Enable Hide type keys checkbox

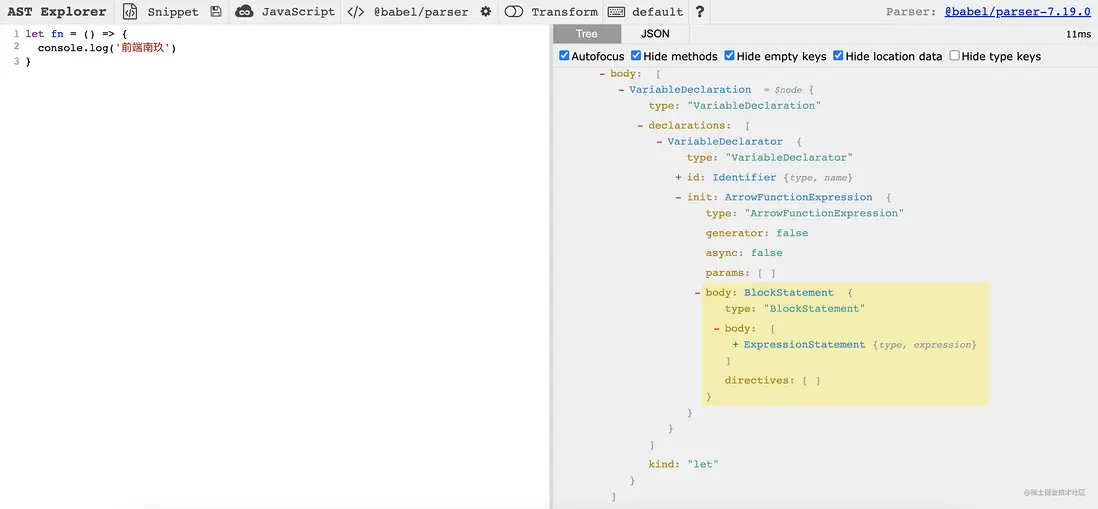954,56
